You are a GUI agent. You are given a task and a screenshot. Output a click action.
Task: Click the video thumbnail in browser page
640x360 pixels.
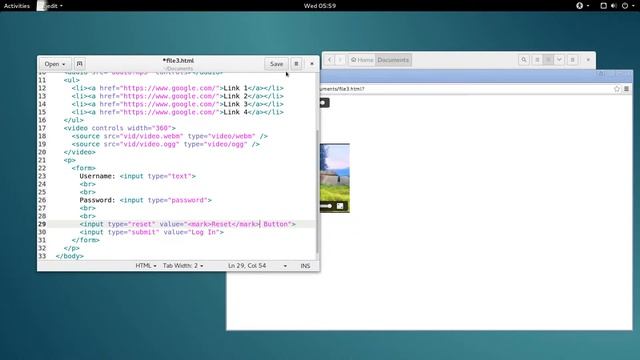(x=335, y=178)
